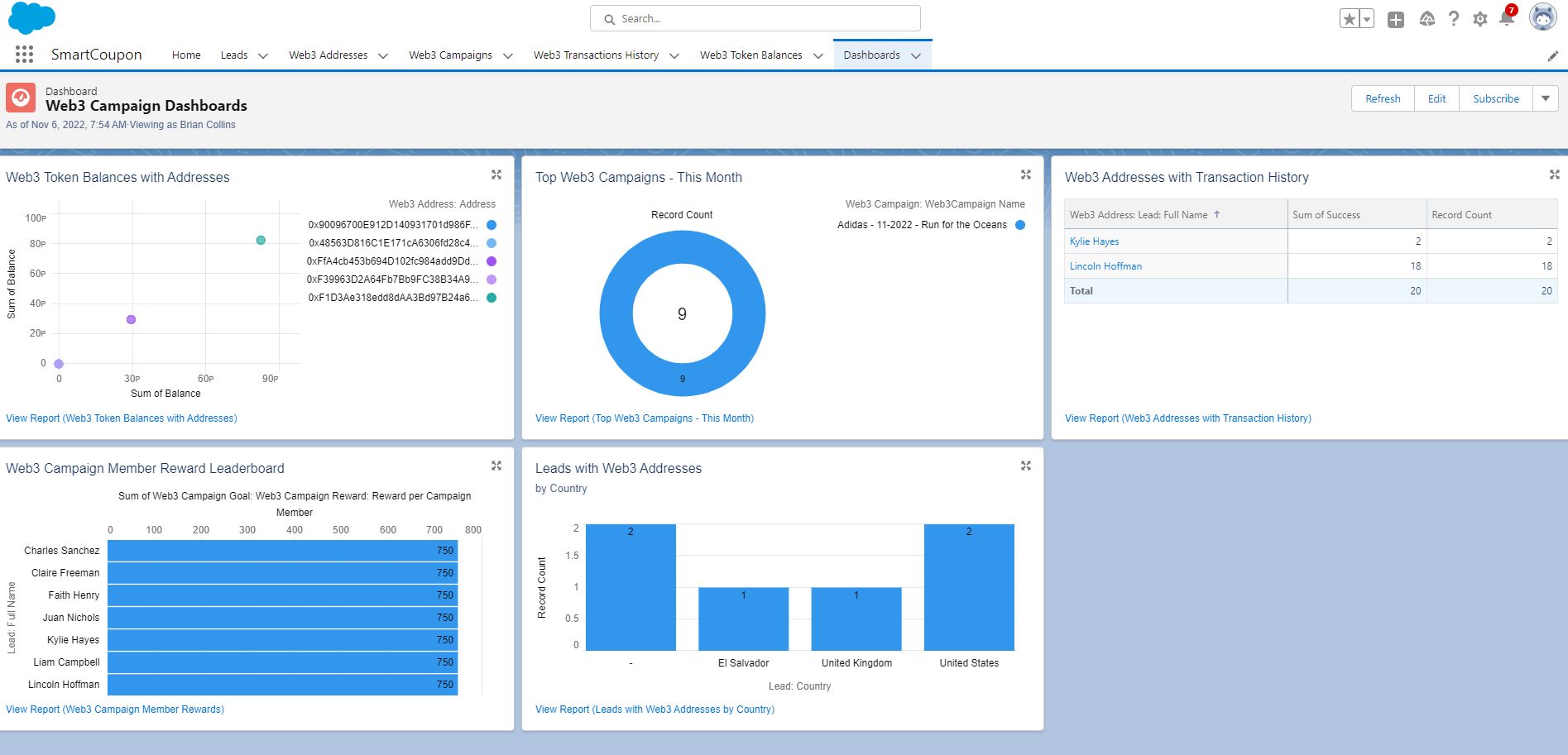Expand the Campaign Member Reward Leaderboard widget
The height and width of the screenshot is (755, 1568).
tap(496, 466)
